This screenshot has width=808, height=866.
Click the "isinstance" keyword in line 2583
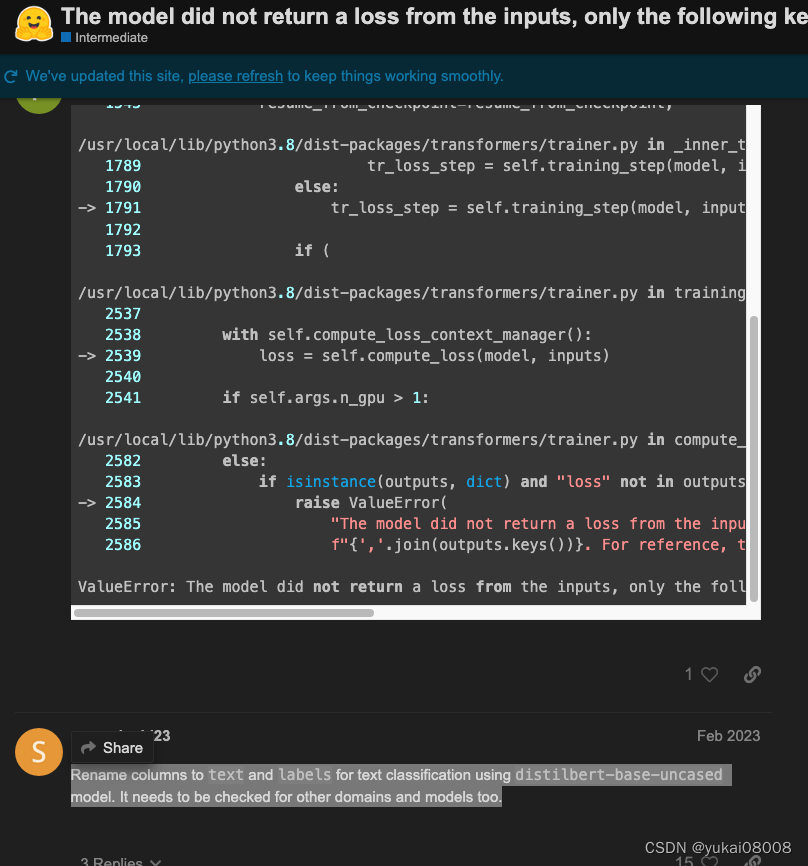click(331, 482)
